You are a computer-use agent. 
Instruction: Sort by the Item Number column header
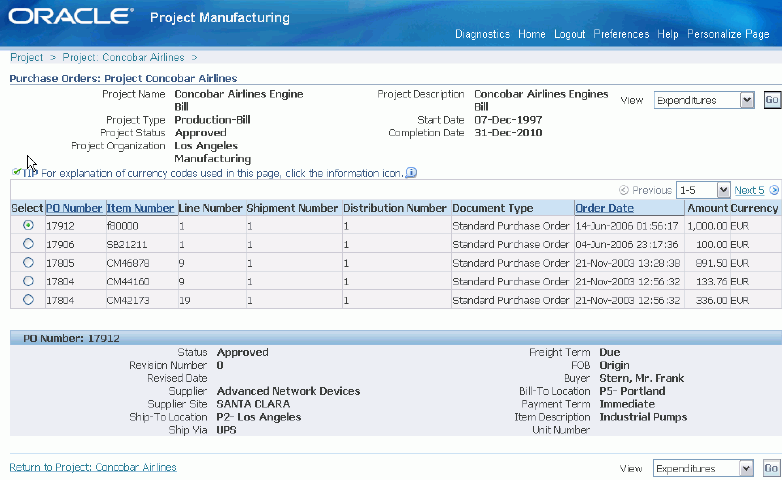[x=140, y=208]
